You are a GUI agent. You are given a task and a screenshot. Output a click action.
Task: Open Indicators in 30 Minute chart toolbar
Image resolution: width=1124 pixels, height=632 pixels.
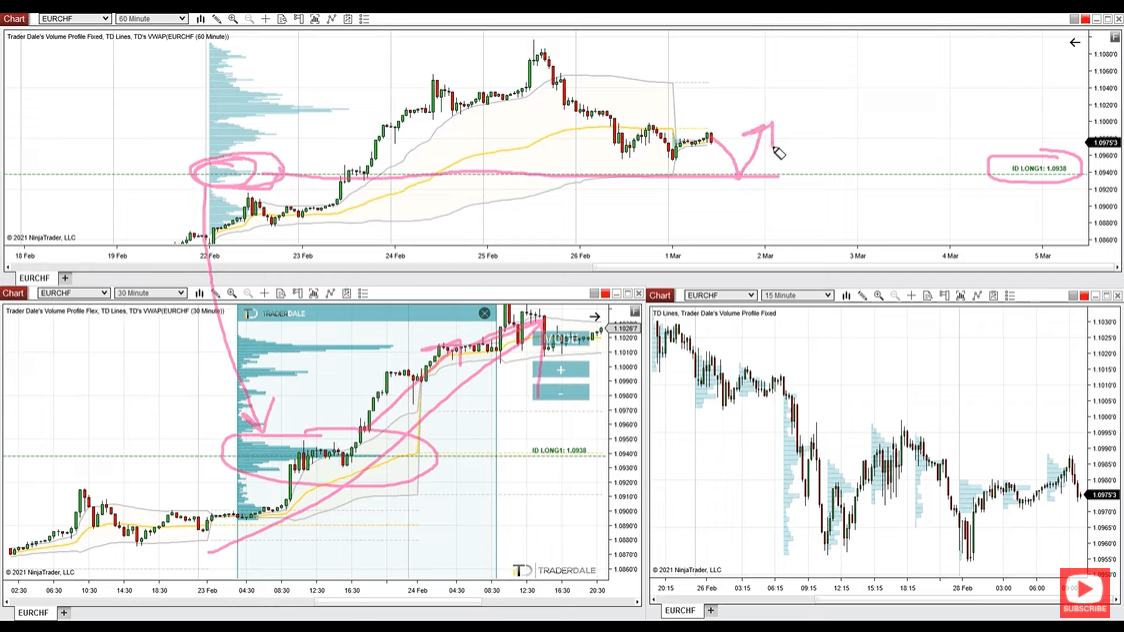[330, 293]
